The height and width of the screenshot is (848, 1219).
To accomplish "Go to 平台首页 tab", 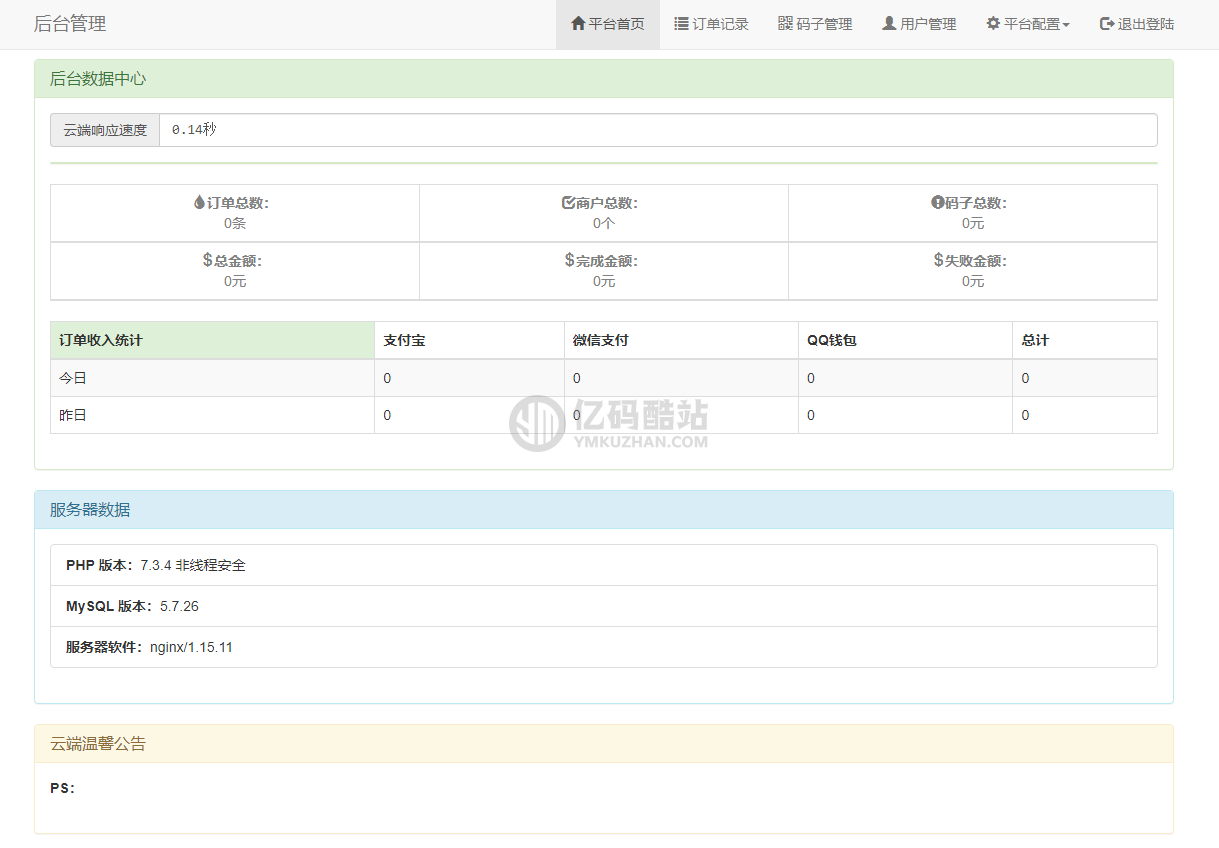I will pyautogui.click(x=607, y=24).
